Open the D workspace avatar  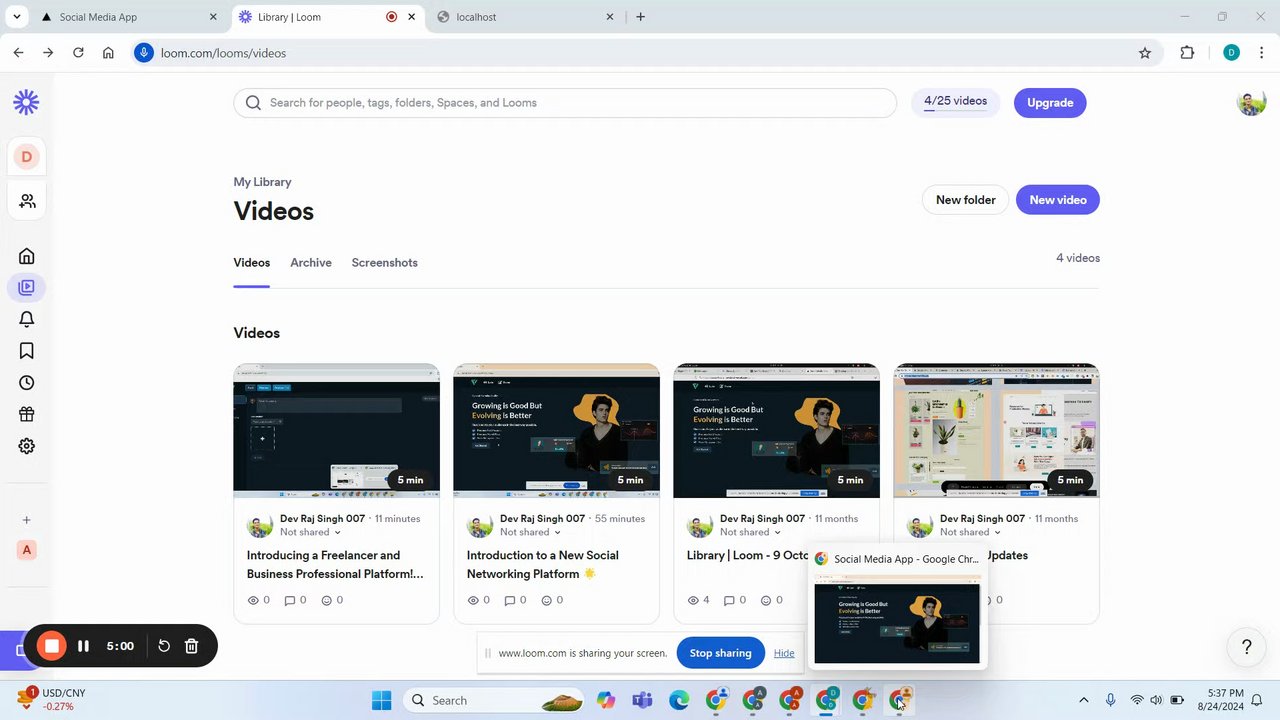(x=27, y=156)
